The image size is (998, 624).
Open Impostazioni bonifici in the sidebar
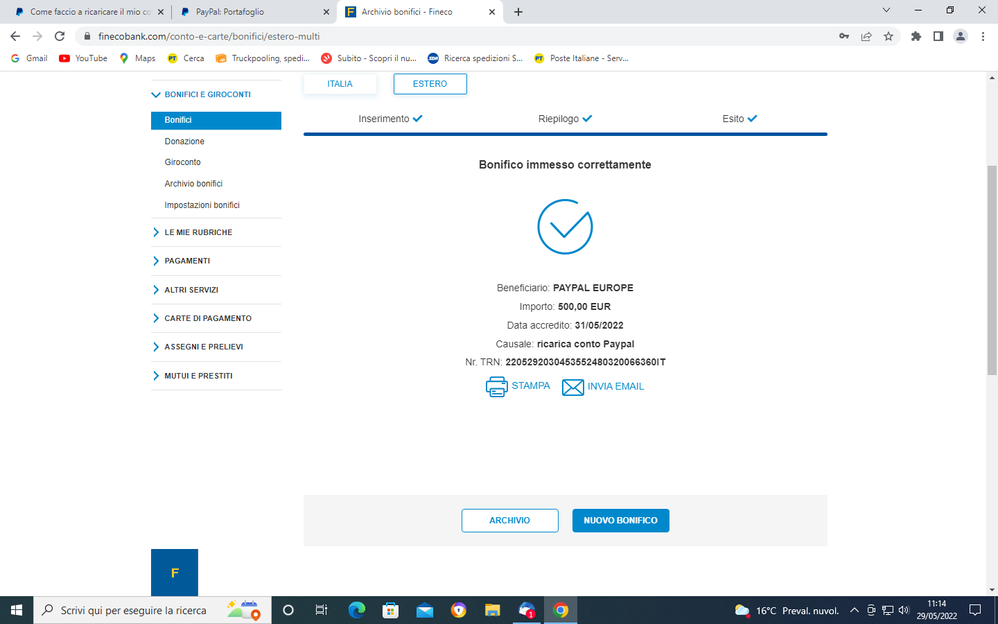point(202,205)
